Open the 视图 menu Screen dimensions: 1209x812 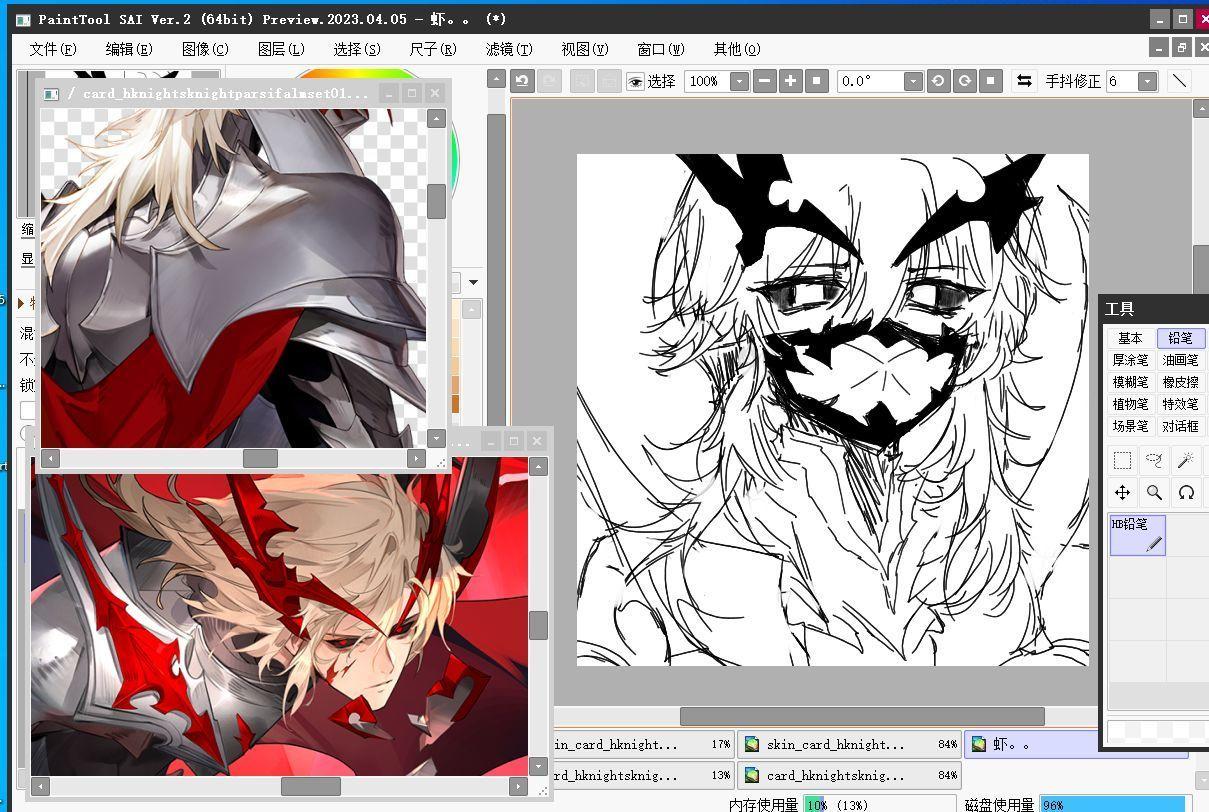pyautogui.click(x=585, y=49)
